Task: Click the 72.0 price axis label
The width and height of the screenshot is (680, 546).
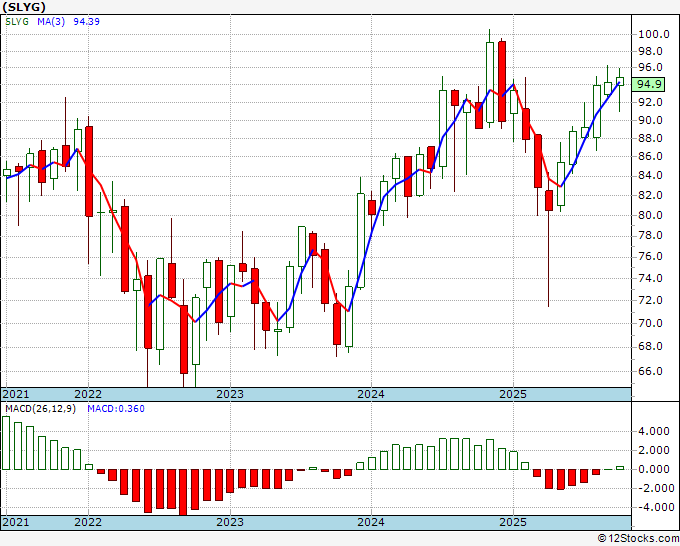Action: [650, 300]
